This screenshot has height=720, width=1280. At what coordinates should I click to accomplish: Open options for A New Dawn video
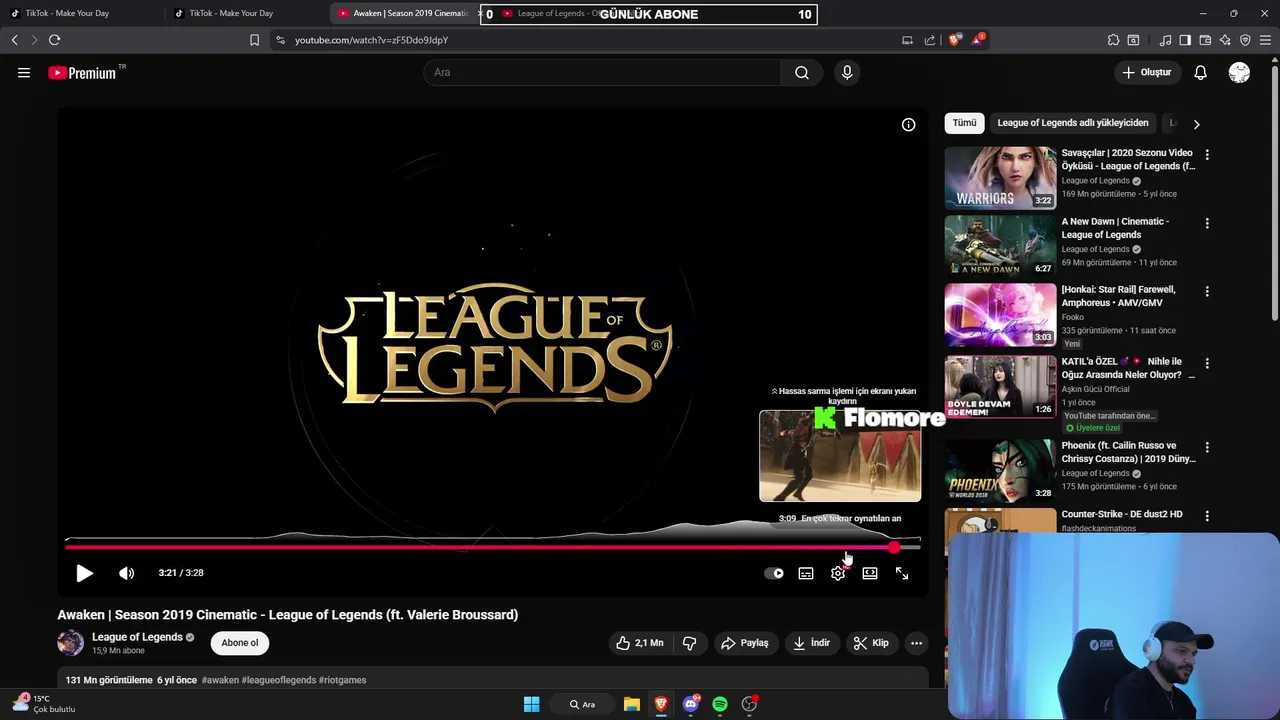point(1207,223)
